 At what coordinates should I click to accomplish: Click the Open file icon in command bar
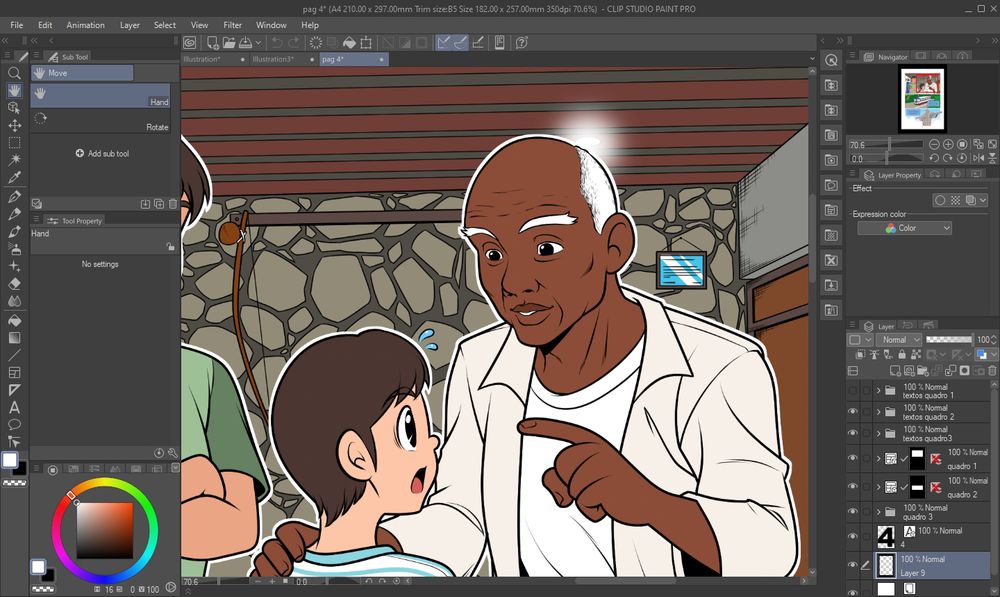pyautogui.click(x=230, y=42)
